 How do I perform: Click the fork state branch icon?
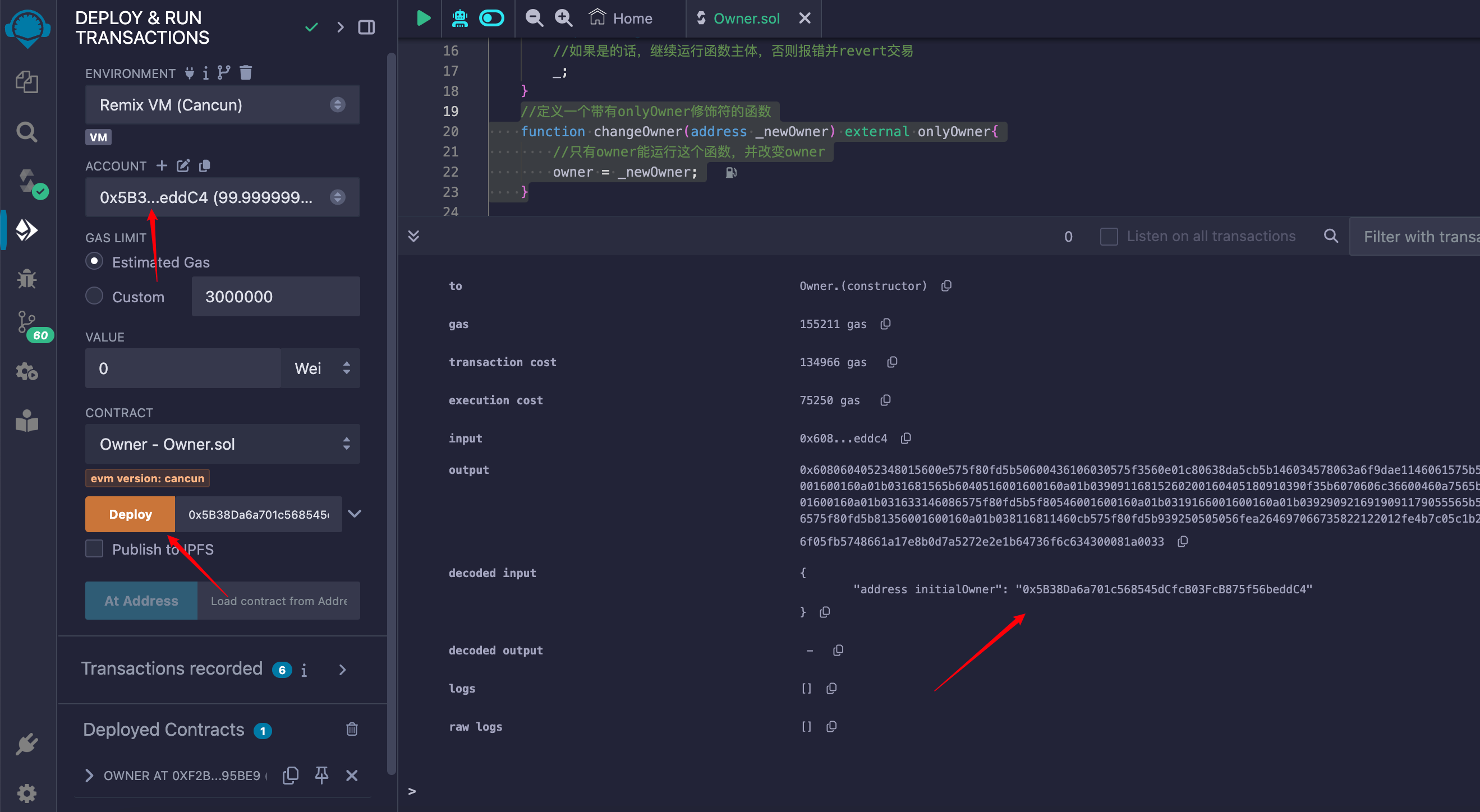[x=224, y=72]
